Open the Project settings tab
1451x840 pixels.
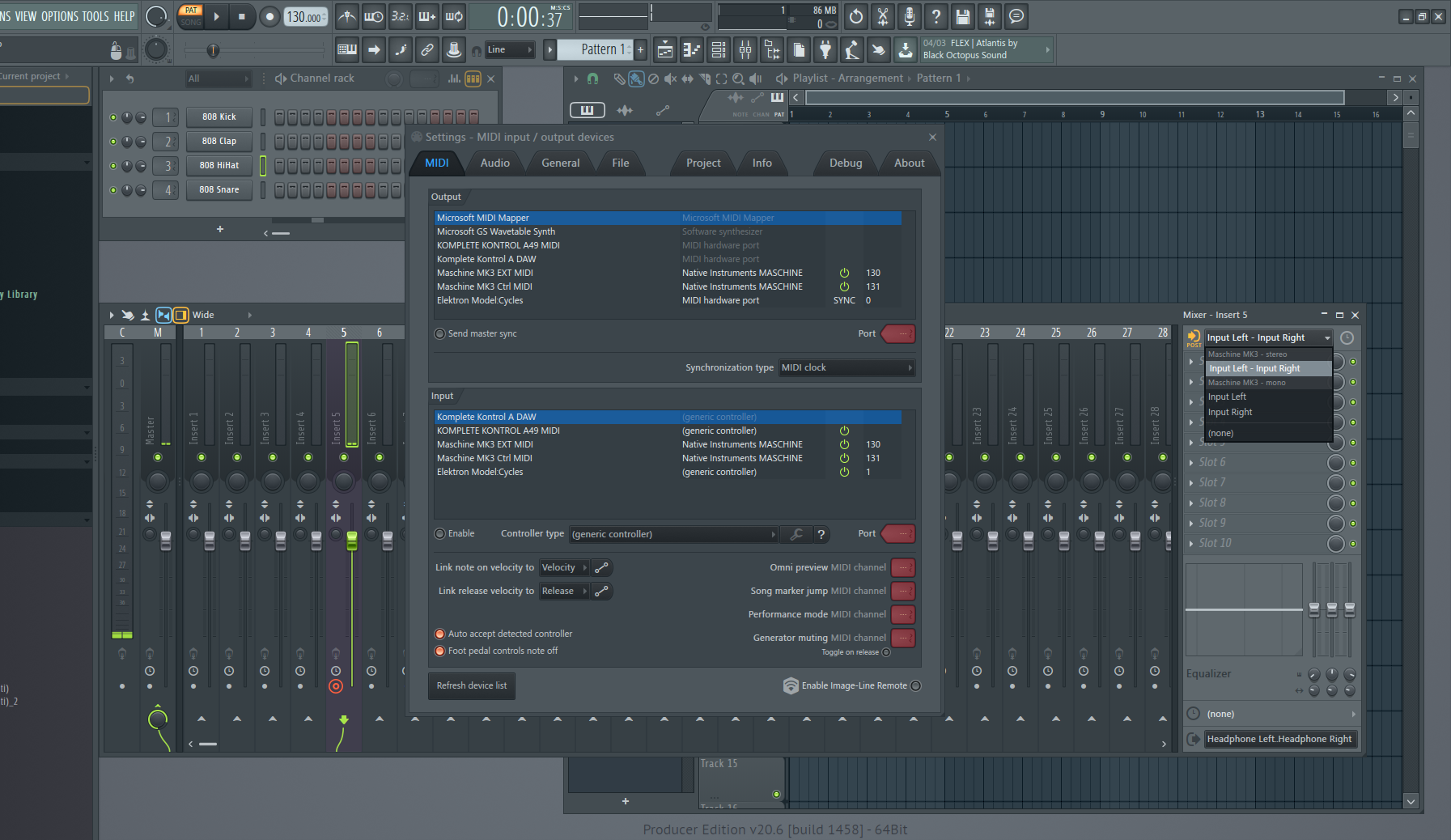click(702, 163)
